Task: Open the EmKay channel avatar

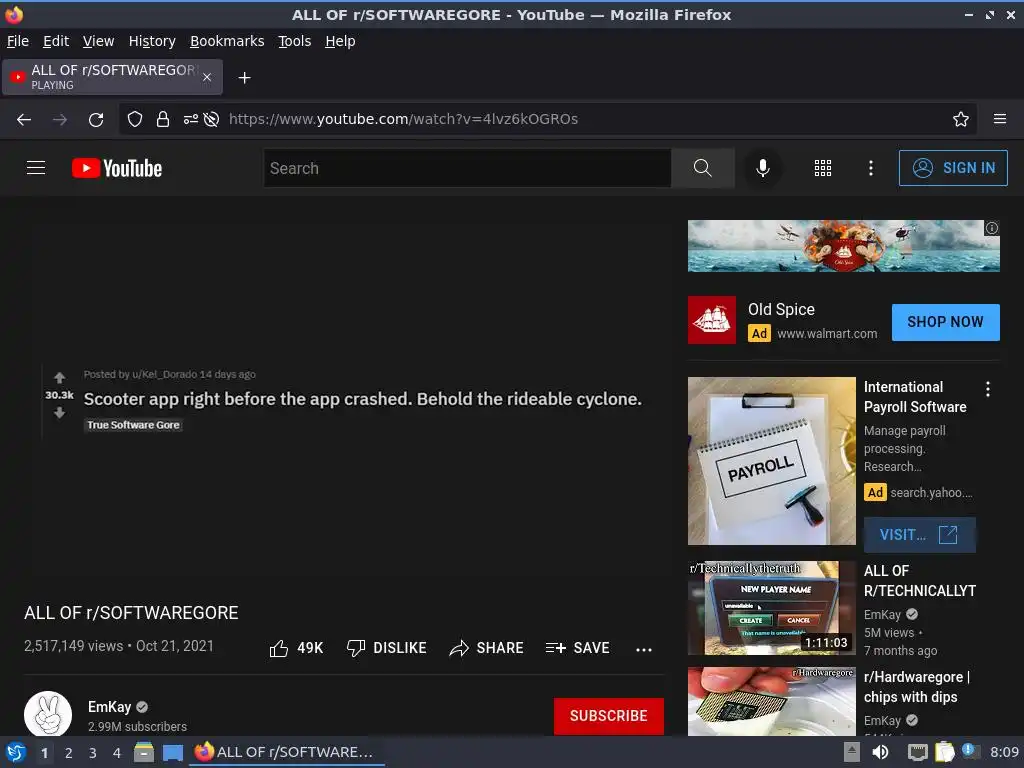Action: [x=48, y=714]
